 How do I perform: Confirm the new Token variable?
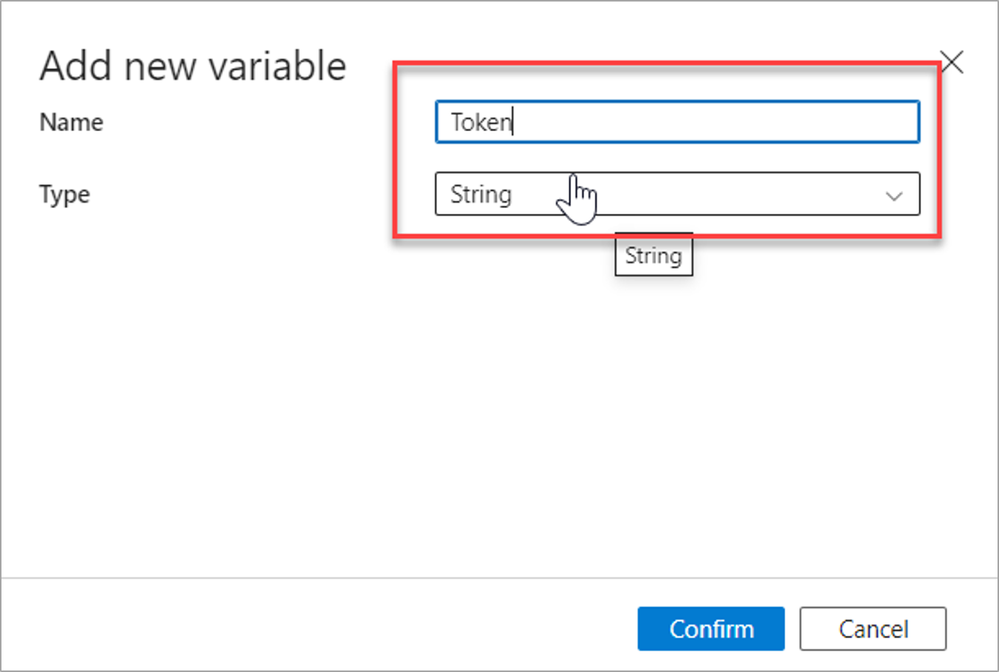tap(711, 629)
